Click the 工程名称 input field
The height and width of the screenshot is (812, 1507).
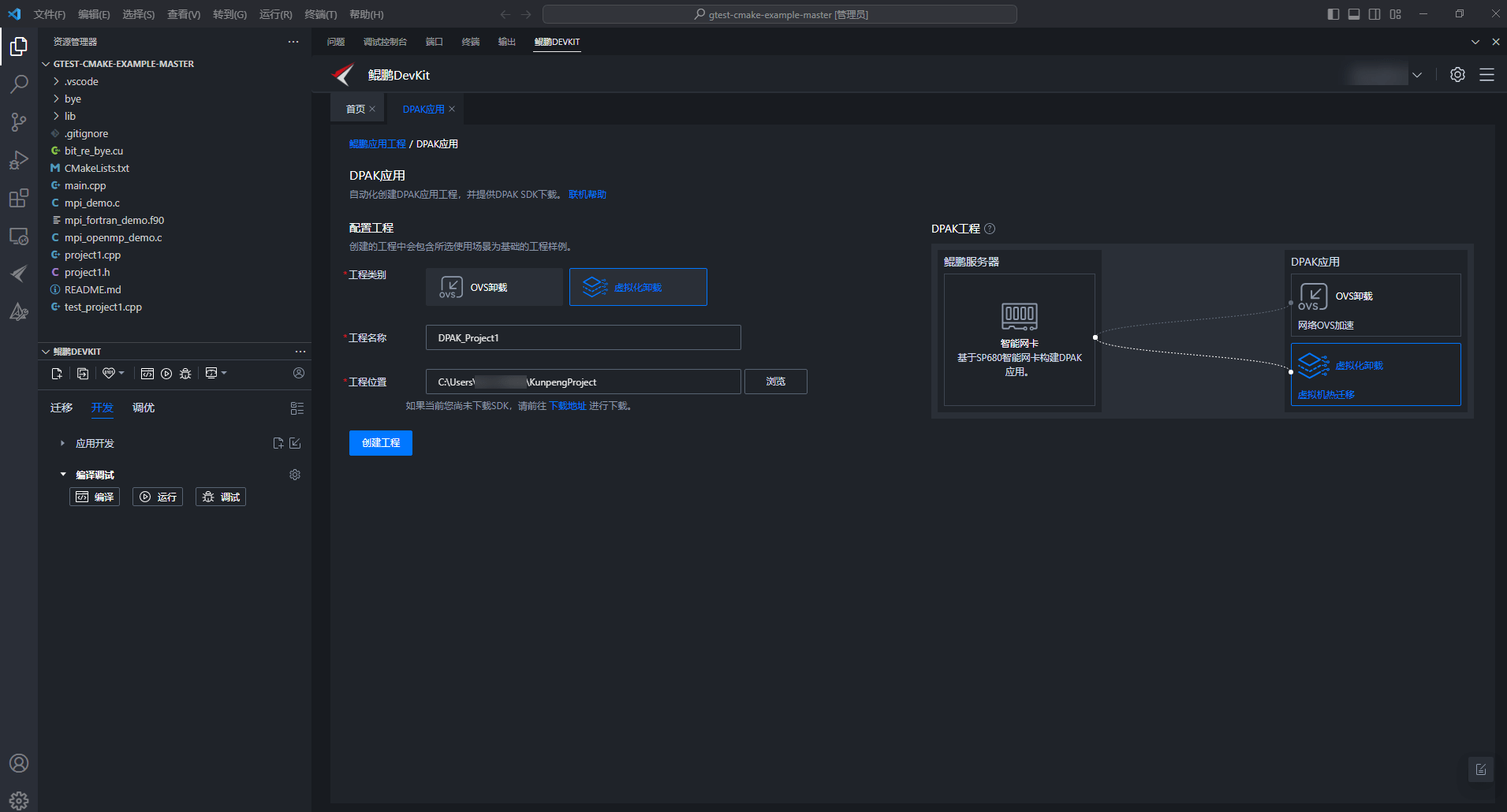tap(584, 337)
